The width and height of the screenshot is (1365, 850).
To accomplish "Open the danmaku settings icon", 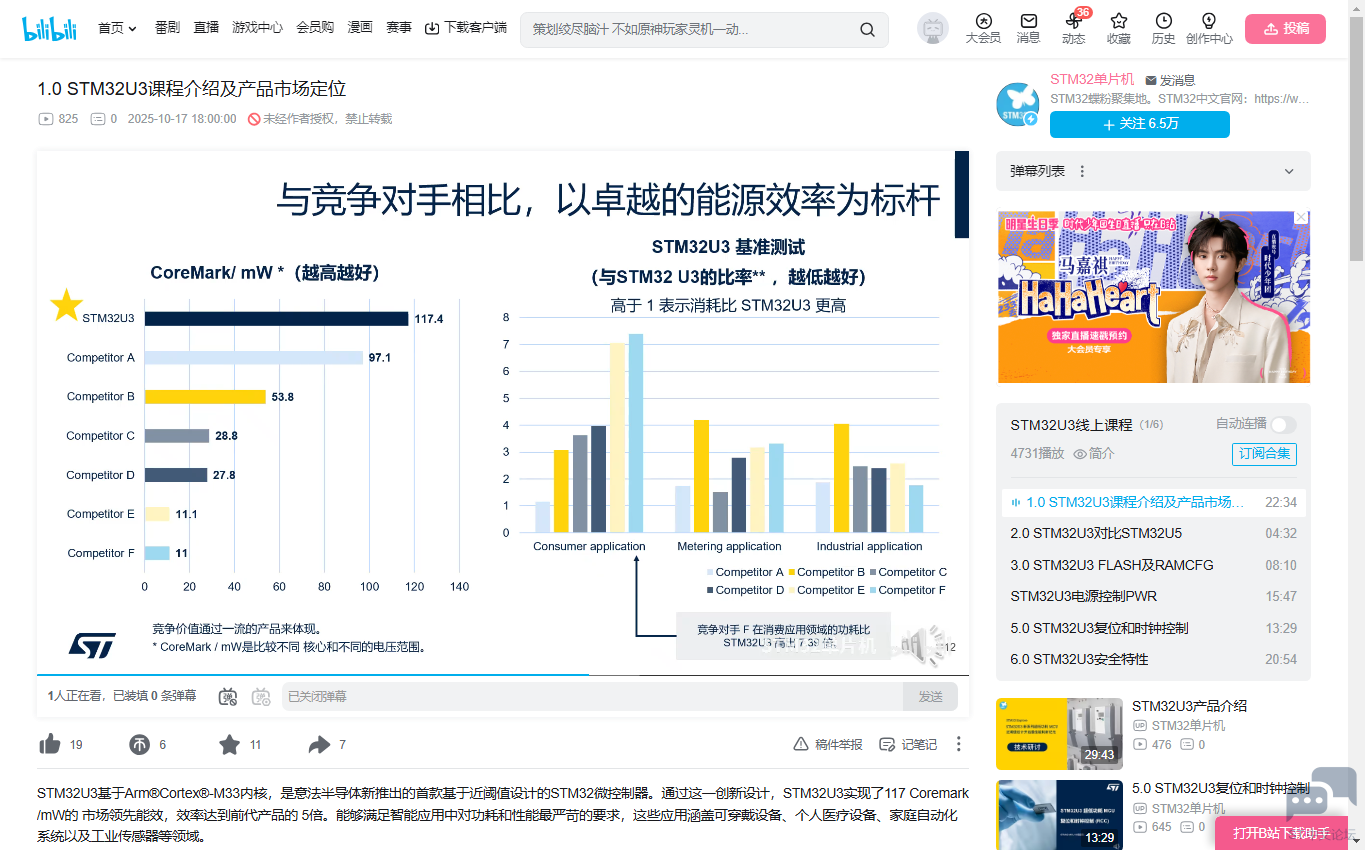I will (261, 696).
